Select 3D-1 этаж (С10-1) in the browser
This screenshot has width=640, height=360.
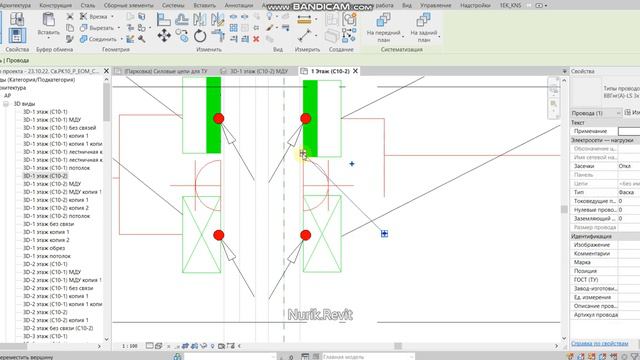[x=45, y=112]
